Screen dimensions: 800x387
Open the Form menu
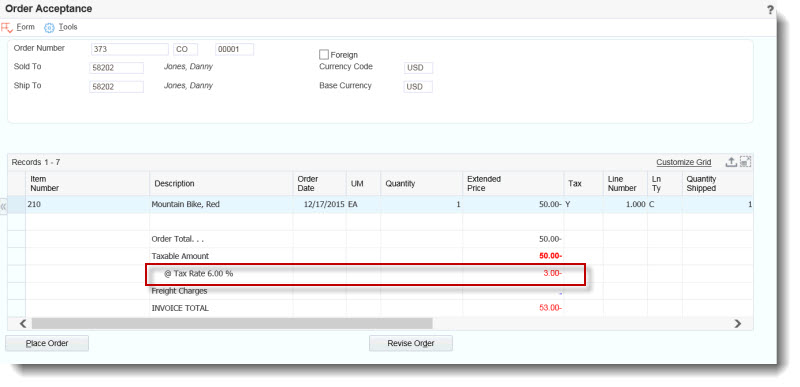pyautogui.click(x=26, y=27)
